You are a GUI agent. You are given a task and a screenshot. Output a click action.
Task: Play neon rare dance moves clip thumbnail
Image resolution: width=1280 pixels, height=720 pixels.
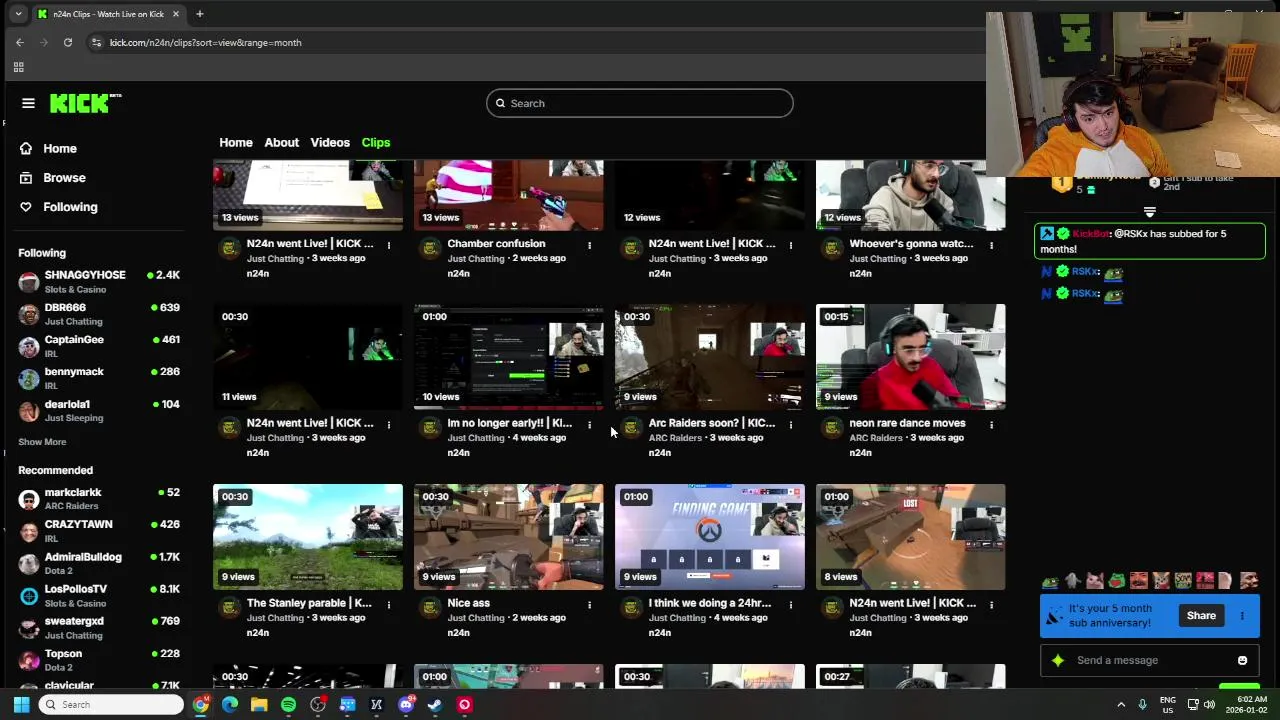click(x=911, y=357)
